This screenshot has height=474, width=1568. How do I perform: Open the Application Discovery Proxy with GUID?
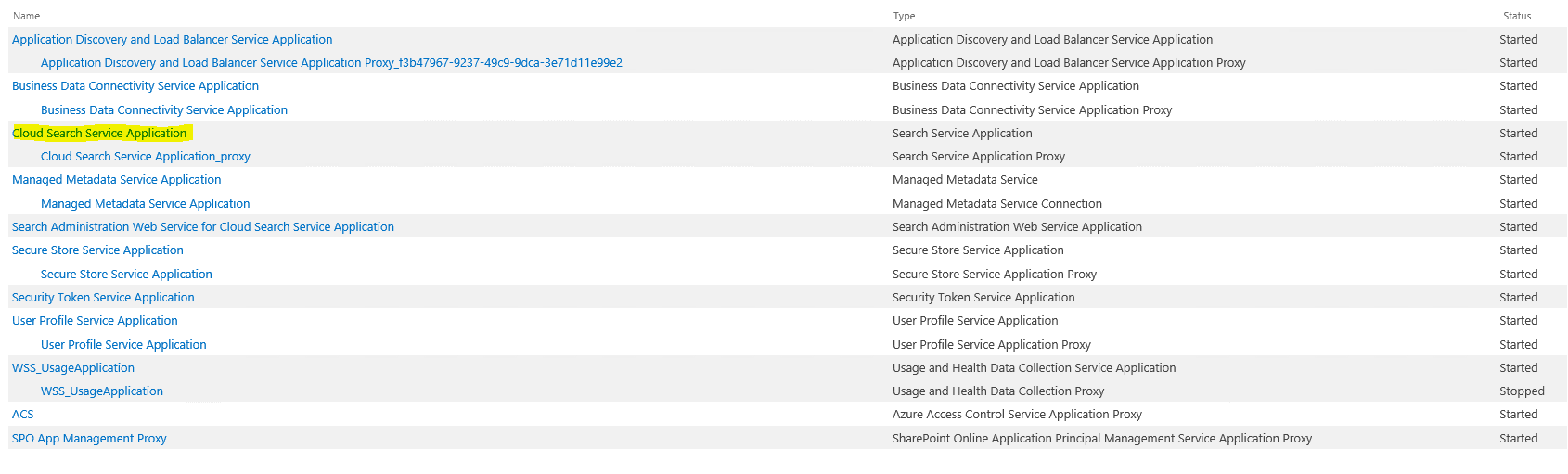331,62
